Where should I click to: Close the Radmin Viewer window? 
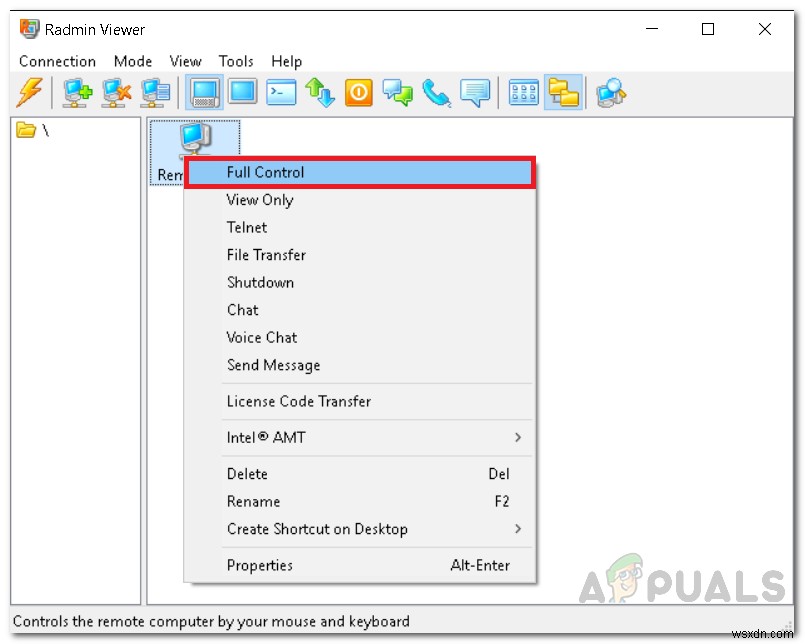click(765, 29)
